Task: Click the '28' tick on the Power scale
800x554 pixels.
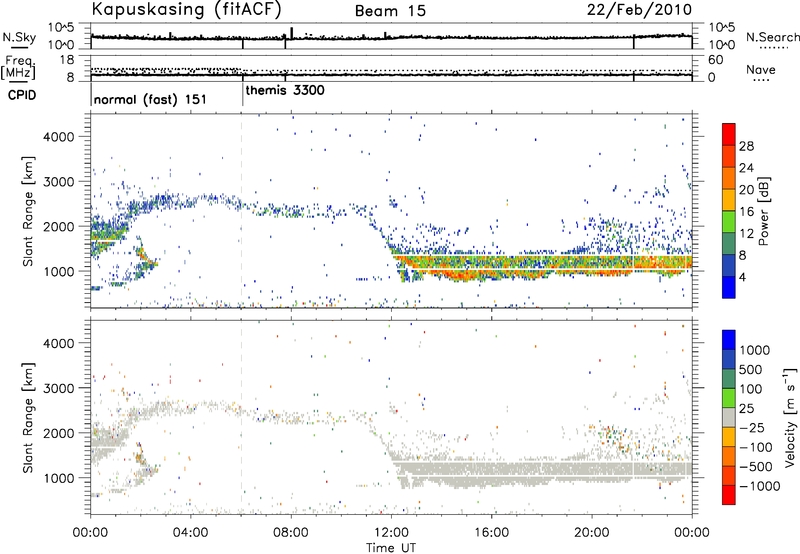Action: pos(746,146)
